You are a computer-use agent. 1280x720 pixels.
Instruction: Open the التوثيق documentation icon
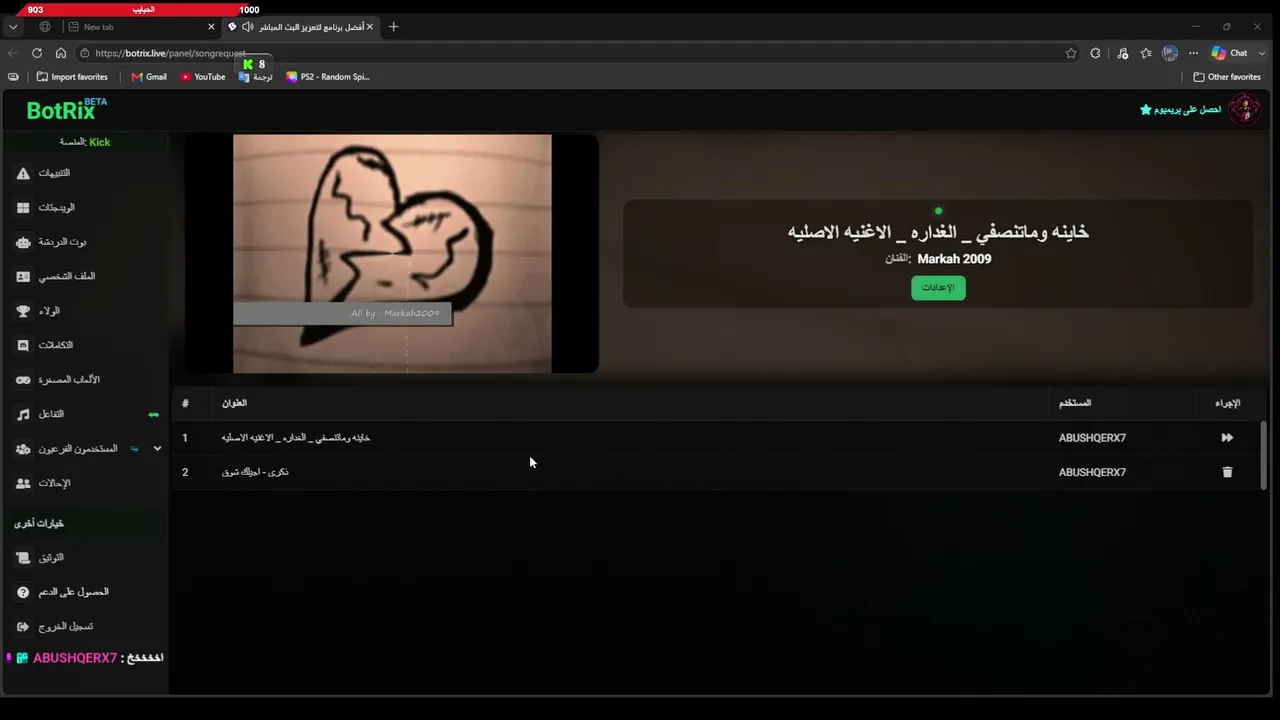[x=23, y=558]
